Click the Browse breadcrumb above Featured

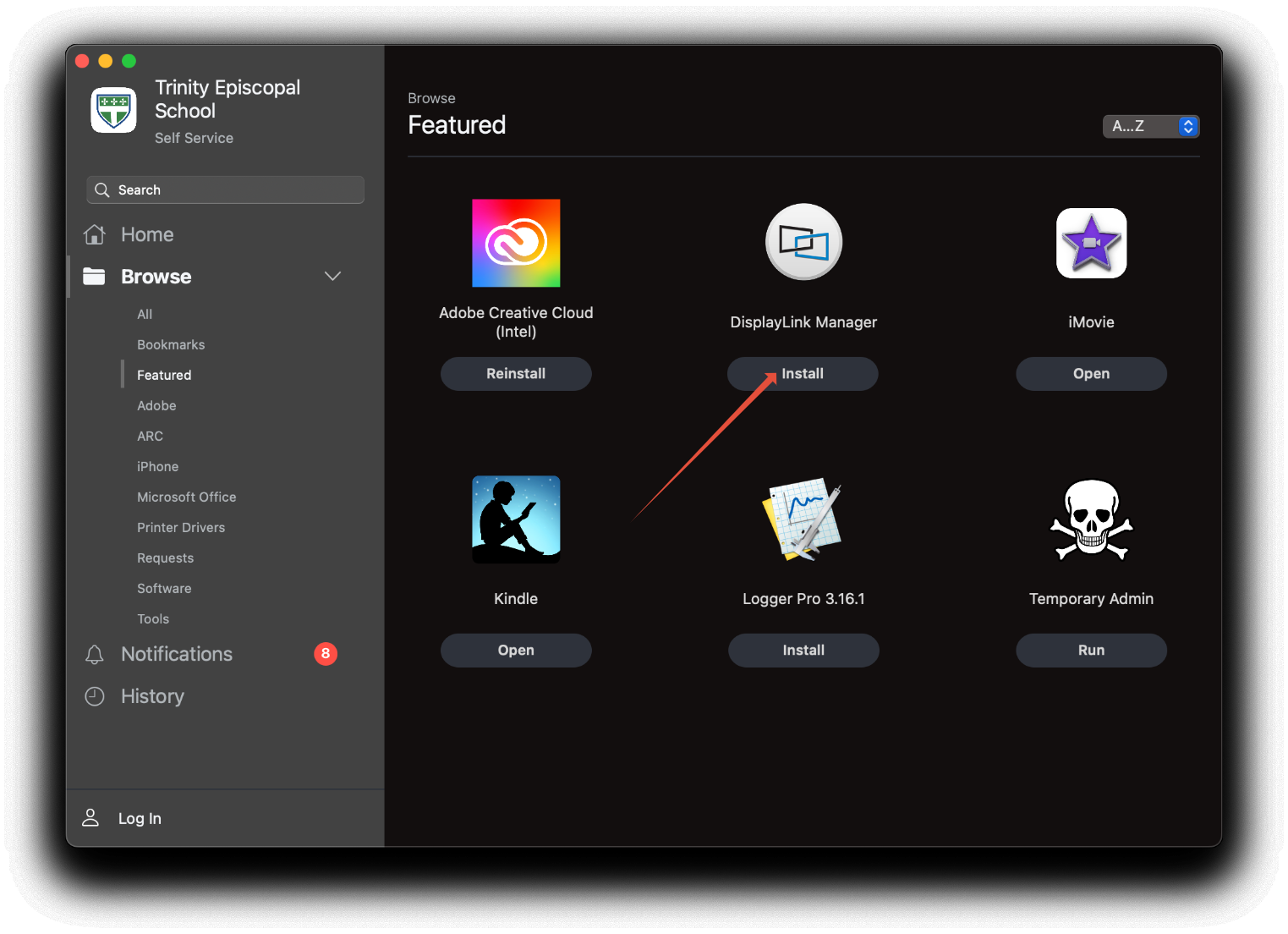point(431,98)
